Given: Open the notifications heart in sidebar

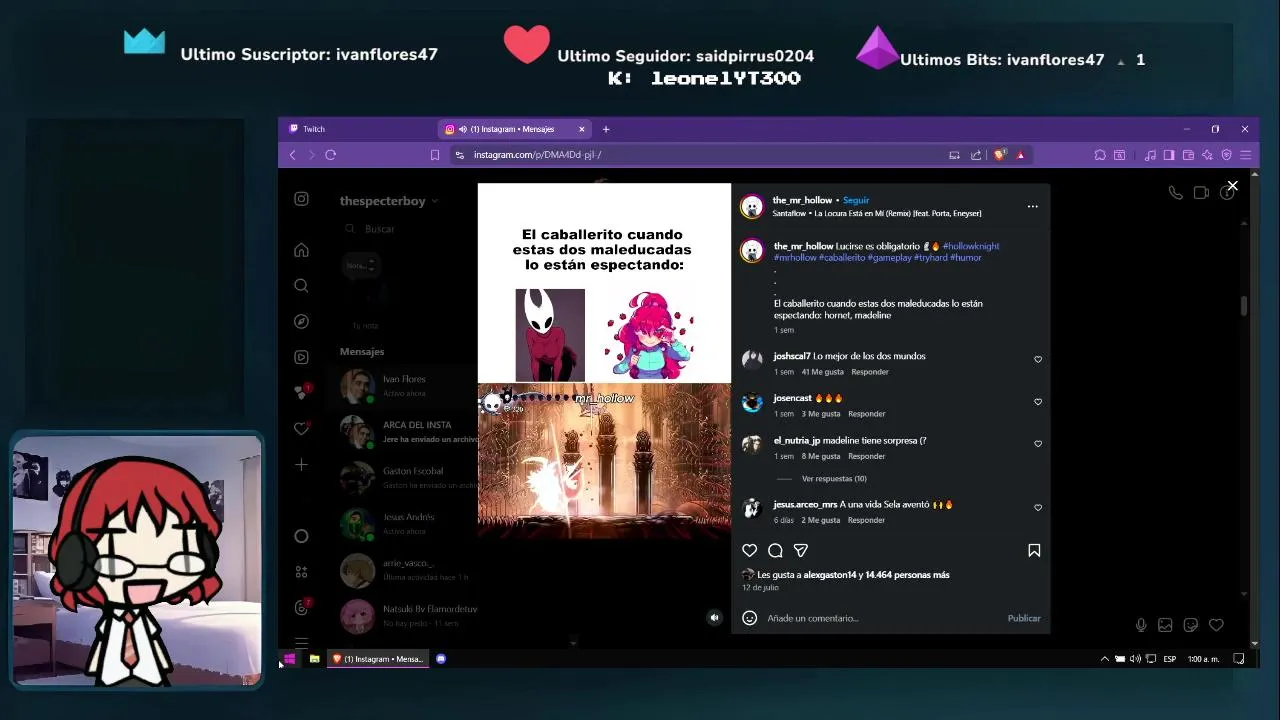Looking at the screenshot, I should (301, 428).
